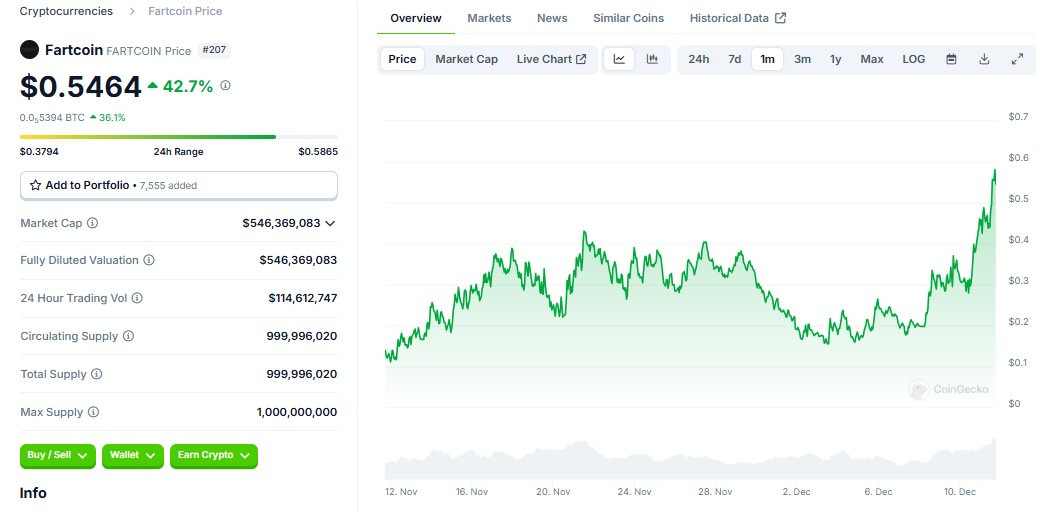Click the info icon beside 42.7% change
The image size is (1046, 512).
225,85
